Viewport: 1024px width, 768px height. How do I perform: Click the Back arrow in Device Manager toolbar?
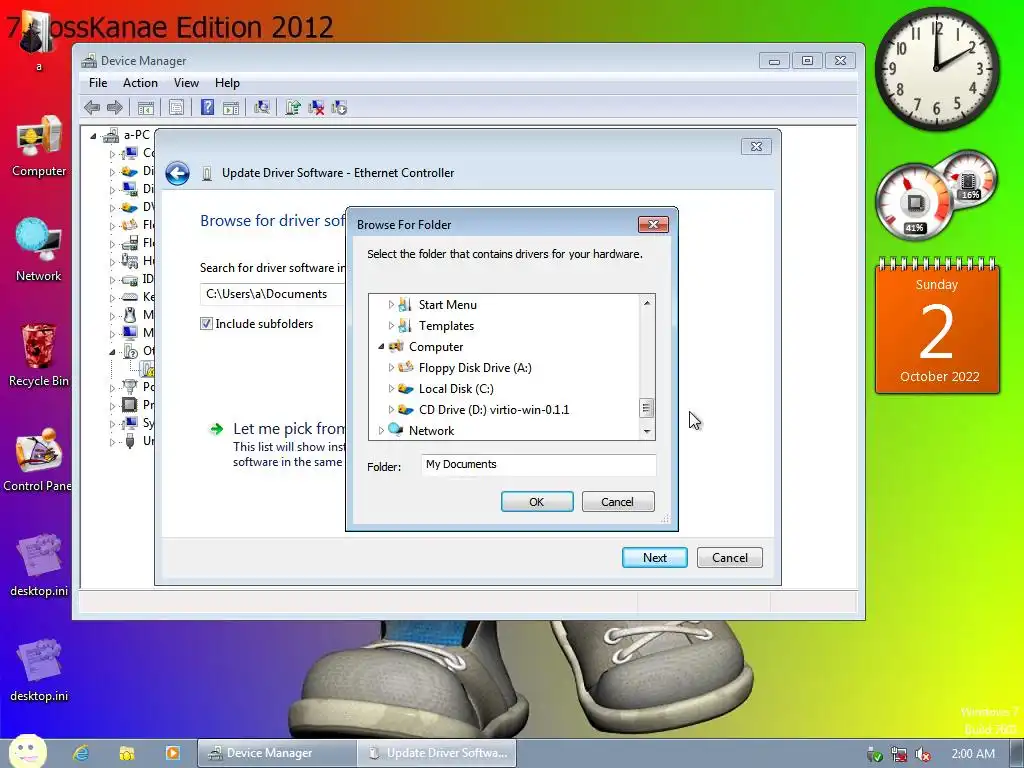92,107
